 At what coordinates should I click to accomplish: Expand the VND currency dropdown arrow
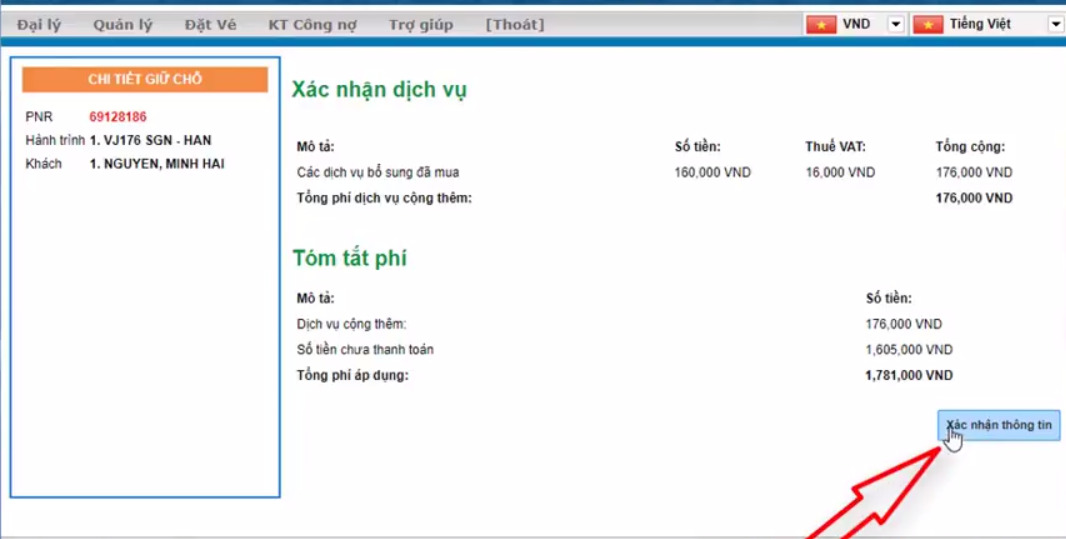(x=896, y=25)
